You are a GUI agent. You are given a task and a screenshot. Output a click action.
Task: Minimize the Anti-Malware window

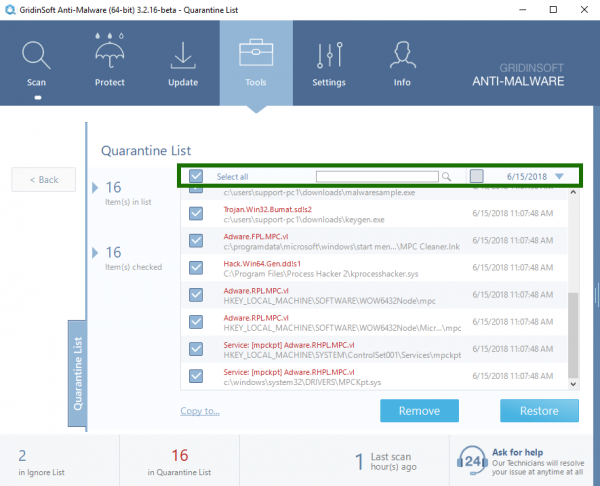(x=522, y=10)
